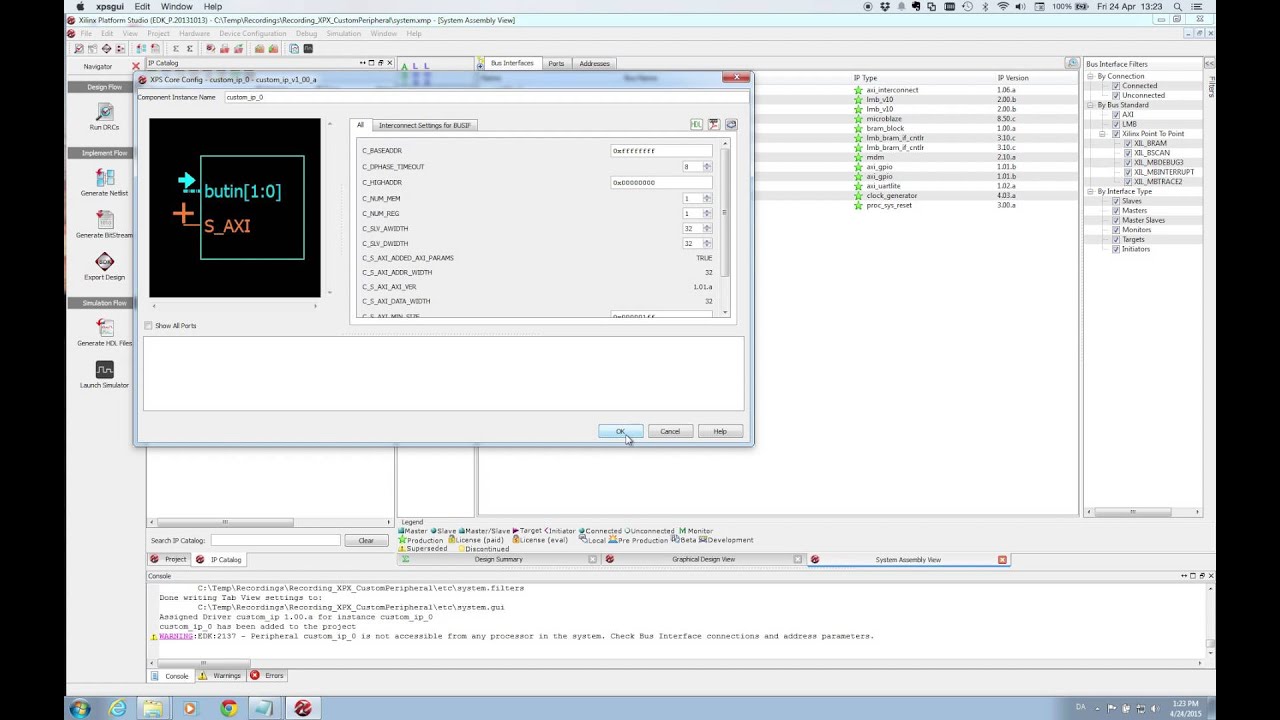The image size is (1280, 720).
Task: Click the C_DPHASE_TIMEOUT spinner arrows
Action: (x=707, y=167)
